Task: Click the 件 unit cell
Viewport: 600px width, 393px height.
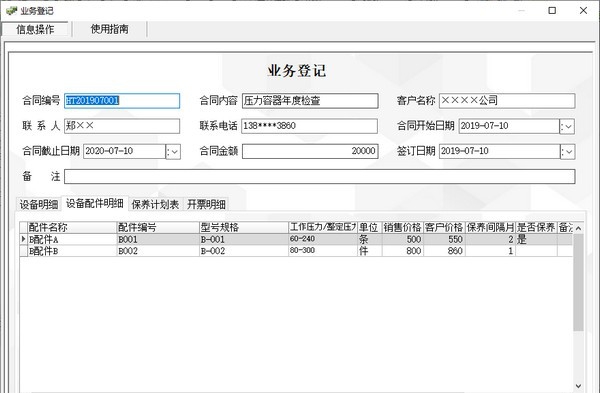Action: click(x=369, y=251)
